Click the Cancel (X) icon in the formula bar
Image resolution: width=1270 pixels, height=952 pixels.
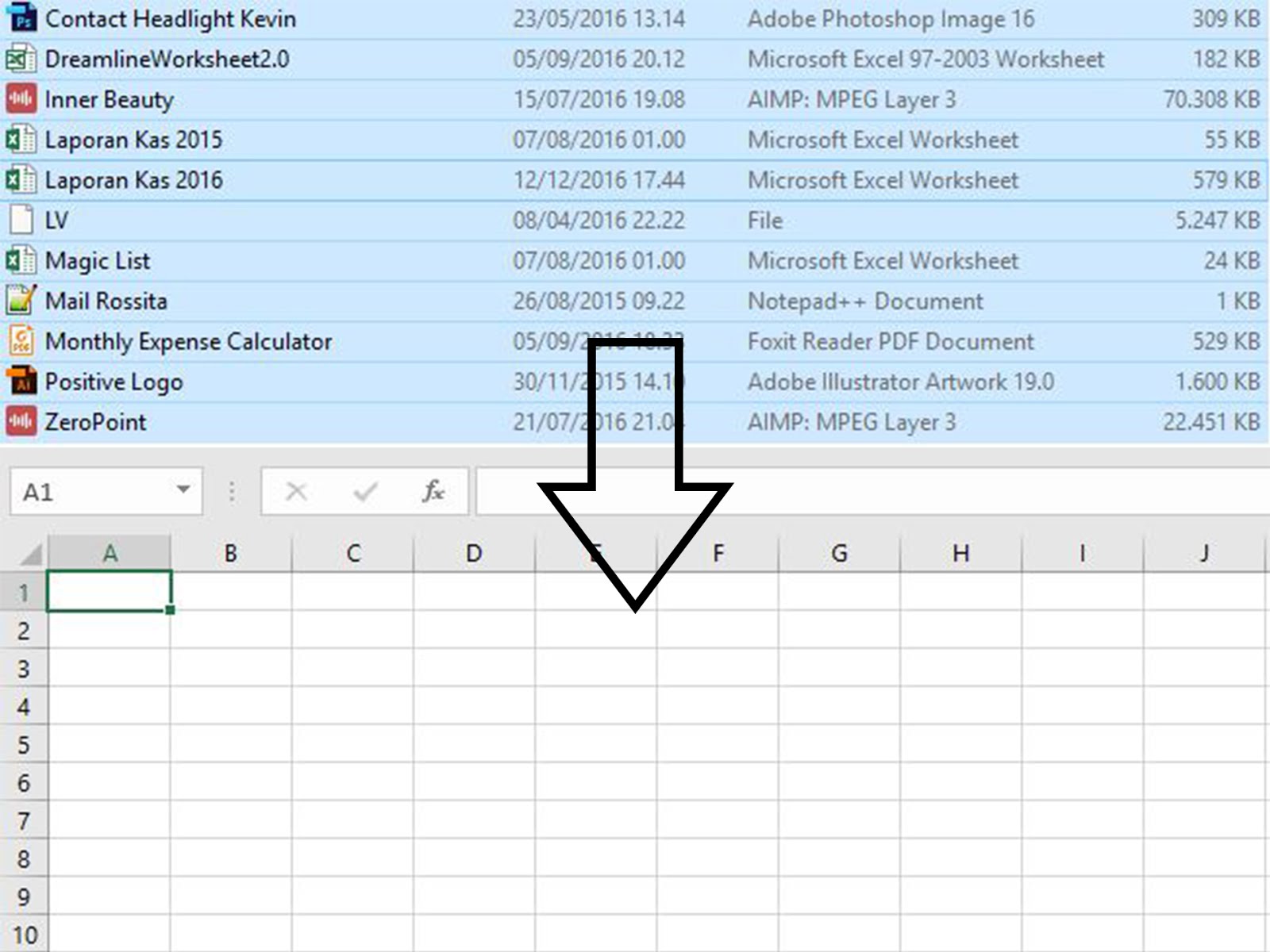[295, 491]
